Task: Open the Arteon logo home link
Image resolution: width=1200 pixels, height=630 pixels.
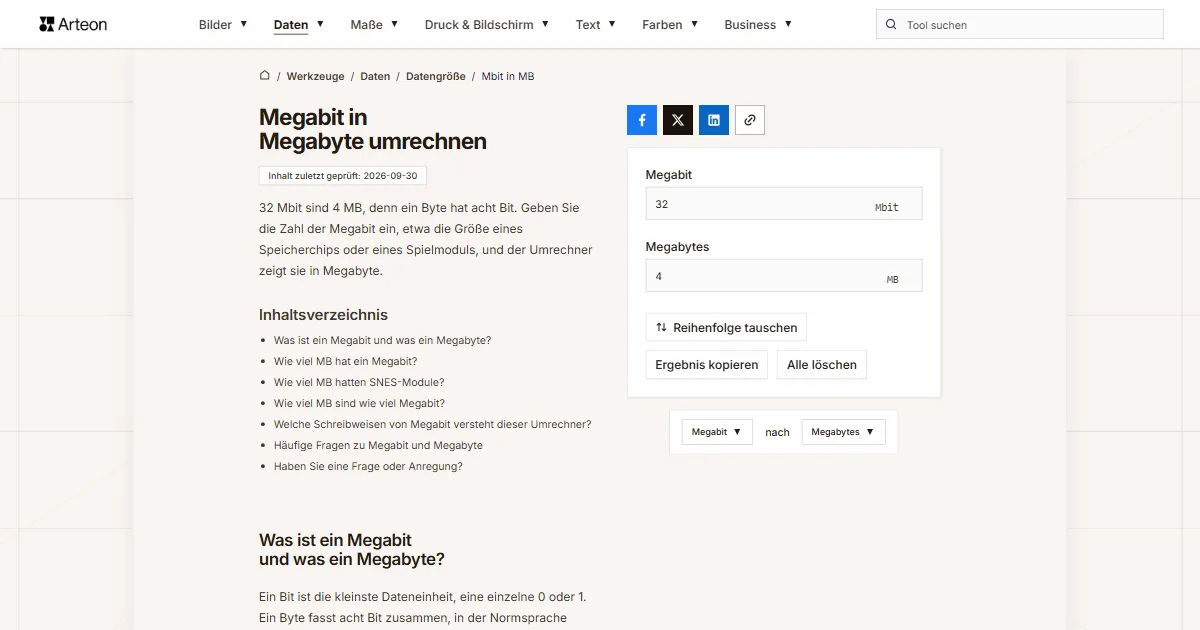Action: coord(73,24)
